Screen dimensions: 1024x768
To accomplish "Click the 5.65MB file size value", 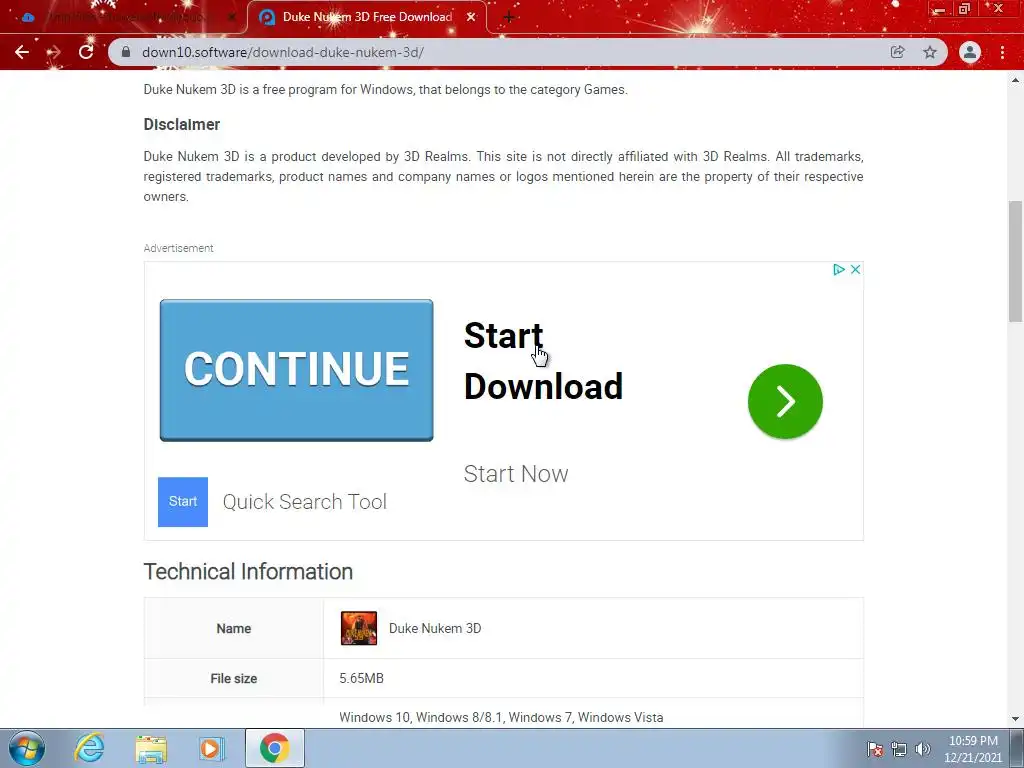I will click(x=361, y=679).
